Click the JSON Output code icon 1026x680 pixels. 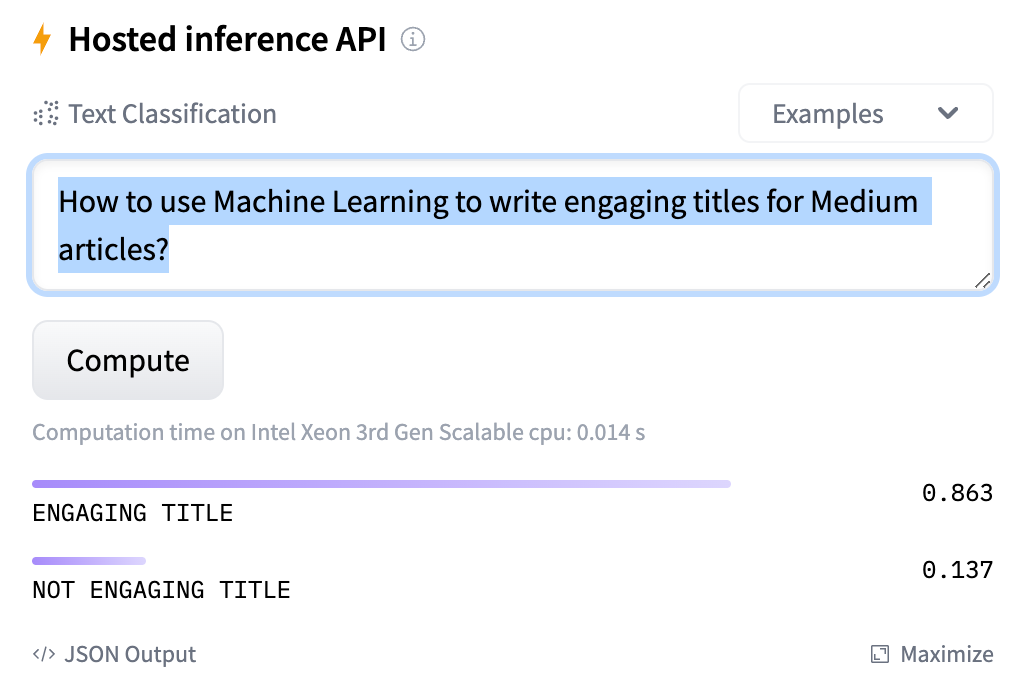click(x=44, y=654)
